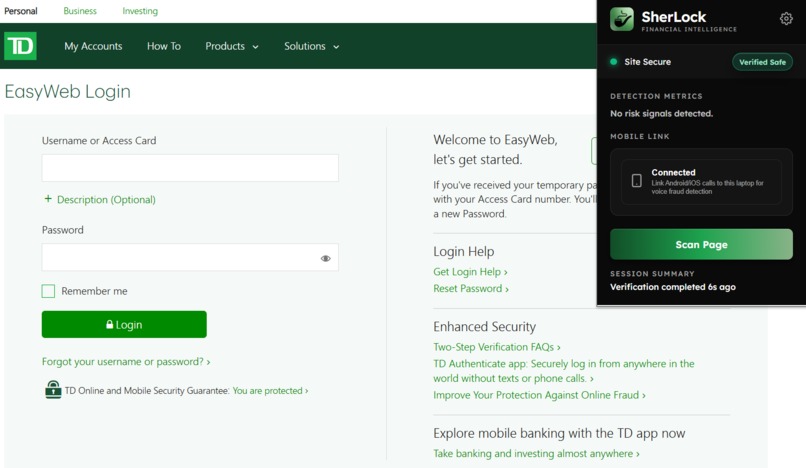Expand the Solutions dropdown menu
The image size is (806, 468).
[x=312, y=46]
